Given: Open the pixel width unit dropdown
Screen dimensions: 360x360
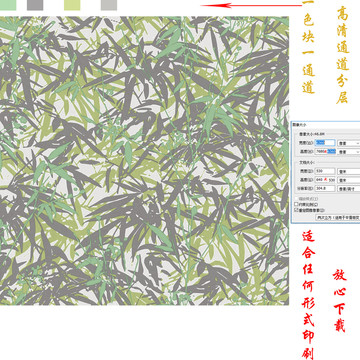Looking at the screenshot, I should point(349,143).
